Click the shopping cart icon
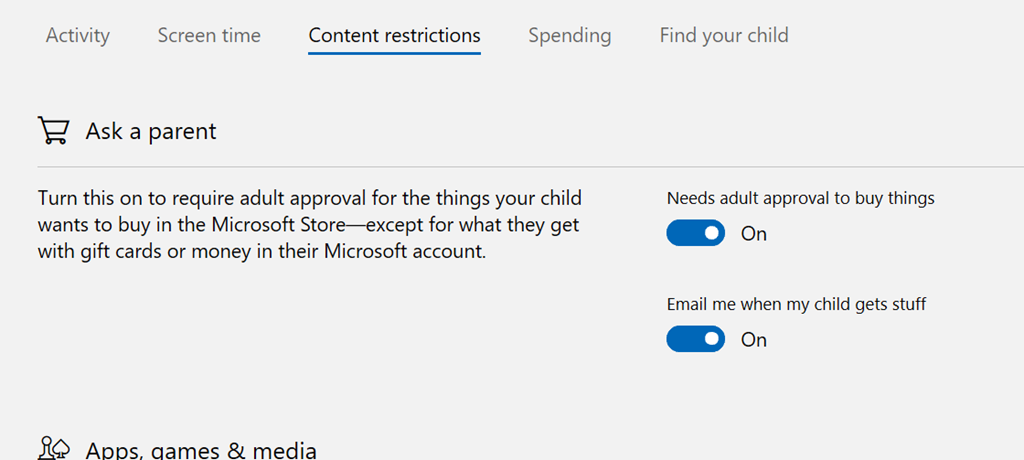This screenshot has height=460, width=1024. (53, 131)
